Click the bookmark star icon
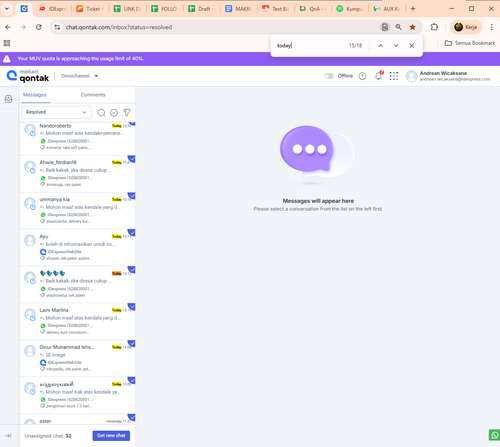 [413, 27]
